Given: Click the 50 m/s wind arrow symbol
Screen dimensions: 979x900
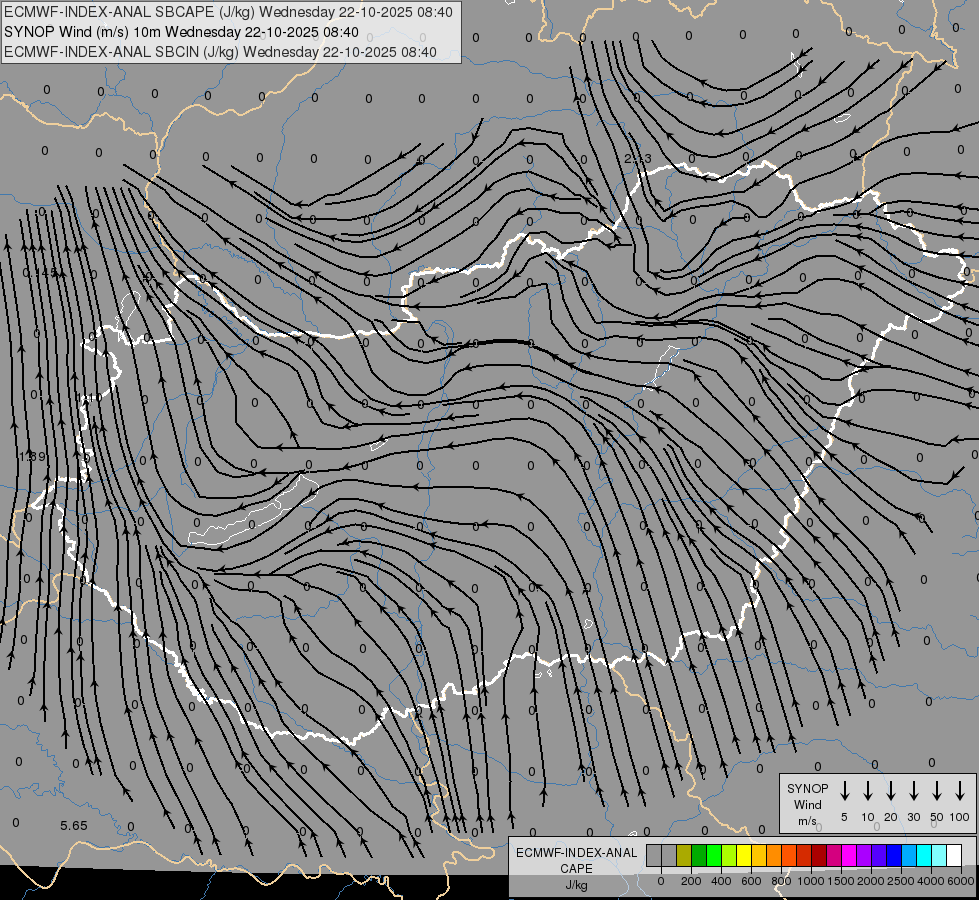Looking at the screenshot, I should [x=937, y=791].
